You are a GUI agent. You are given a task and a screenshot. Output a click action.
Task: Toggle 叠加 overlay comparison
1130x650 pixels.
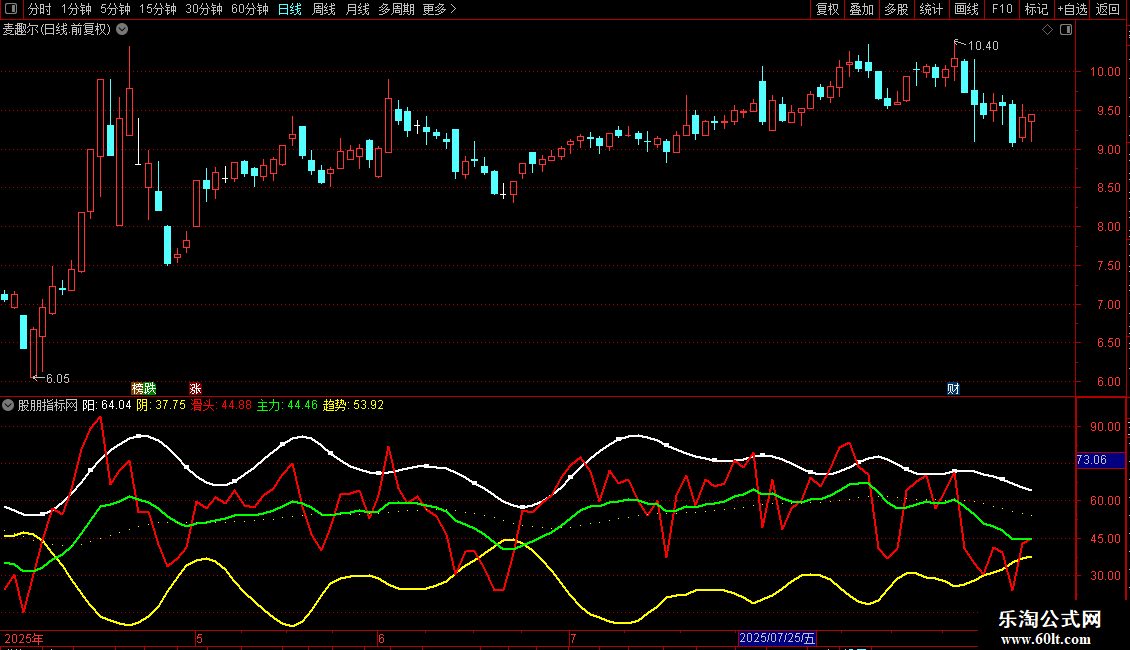point(861,9)
